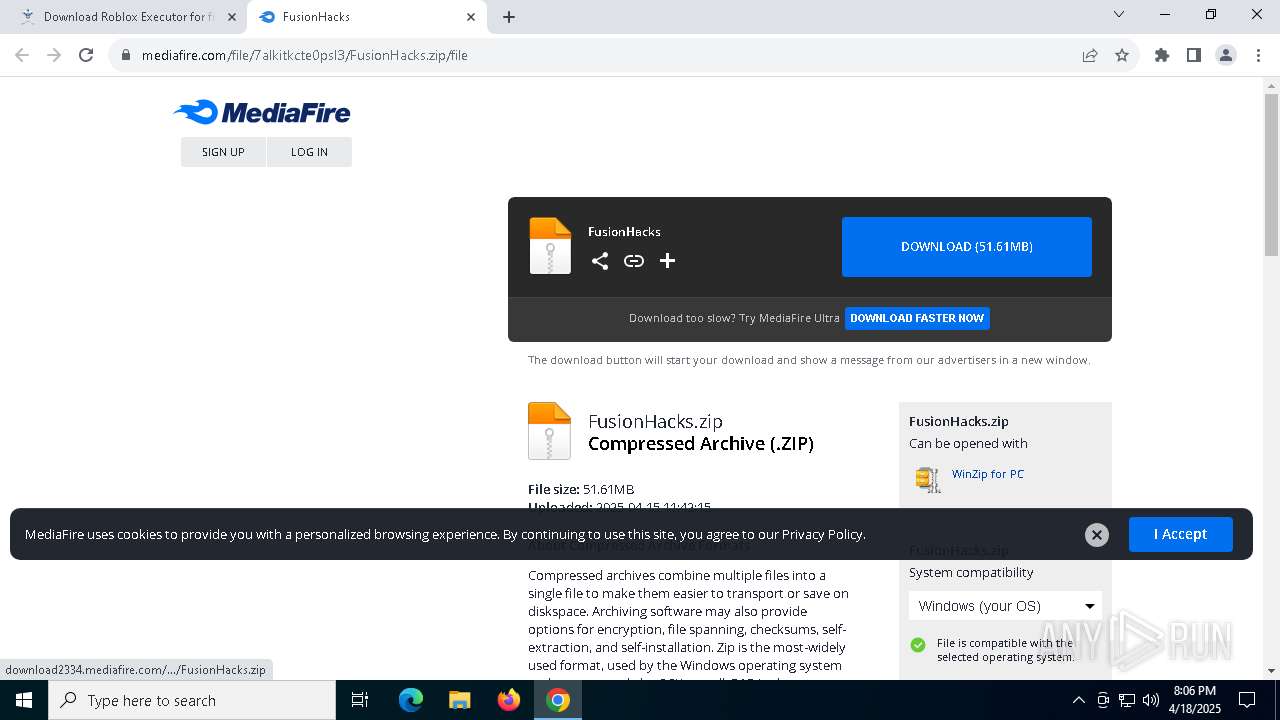Bookmark this tab with the star icon
Image resolution: width=1280 pixels, height=720 pixels.
coord(1122,55)
